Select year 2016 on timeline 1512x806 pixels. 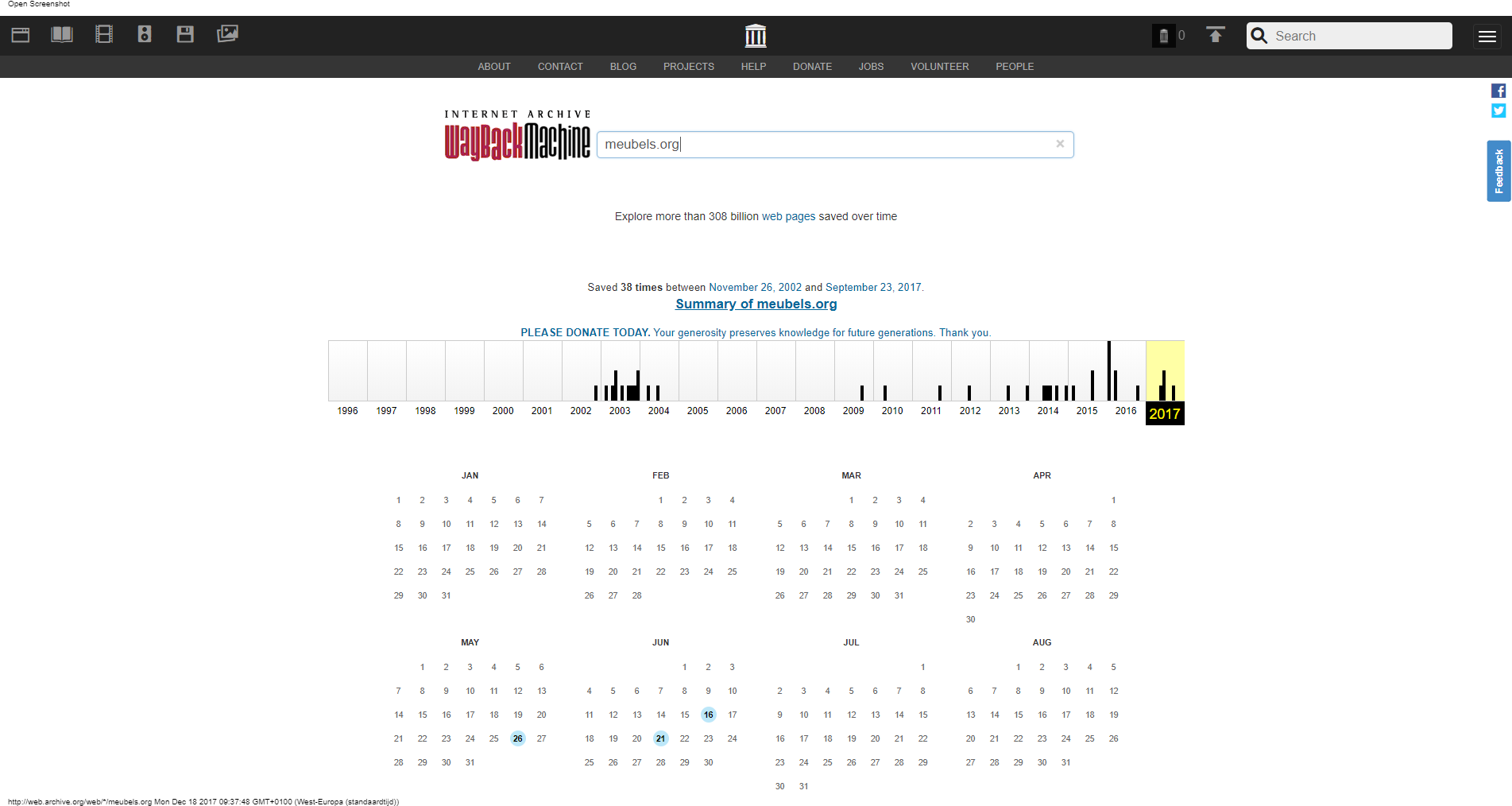(1126, 411)
